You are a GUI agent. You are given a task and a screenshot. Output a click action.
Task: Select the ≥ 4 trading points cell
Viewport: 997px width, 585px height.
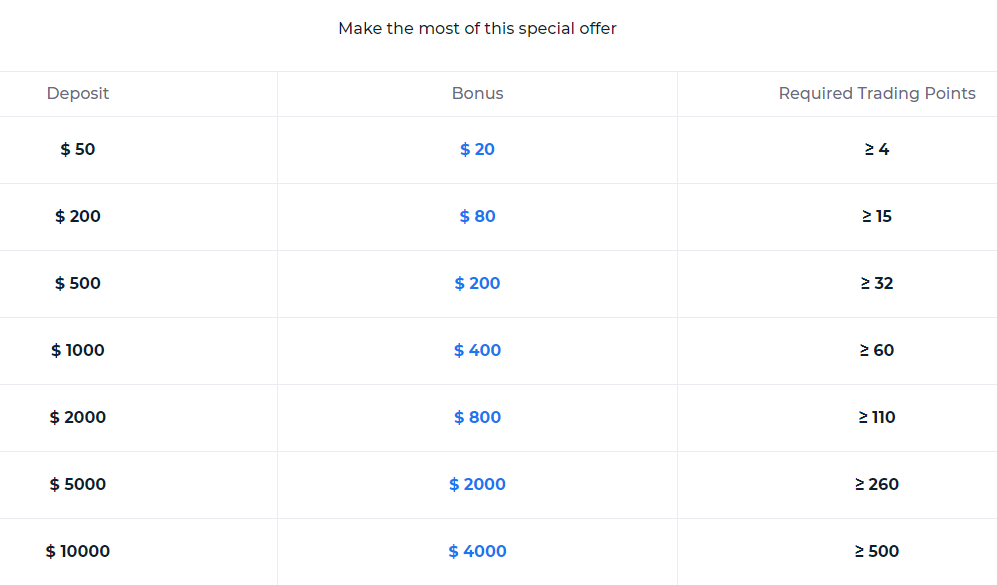coord(877,149)
